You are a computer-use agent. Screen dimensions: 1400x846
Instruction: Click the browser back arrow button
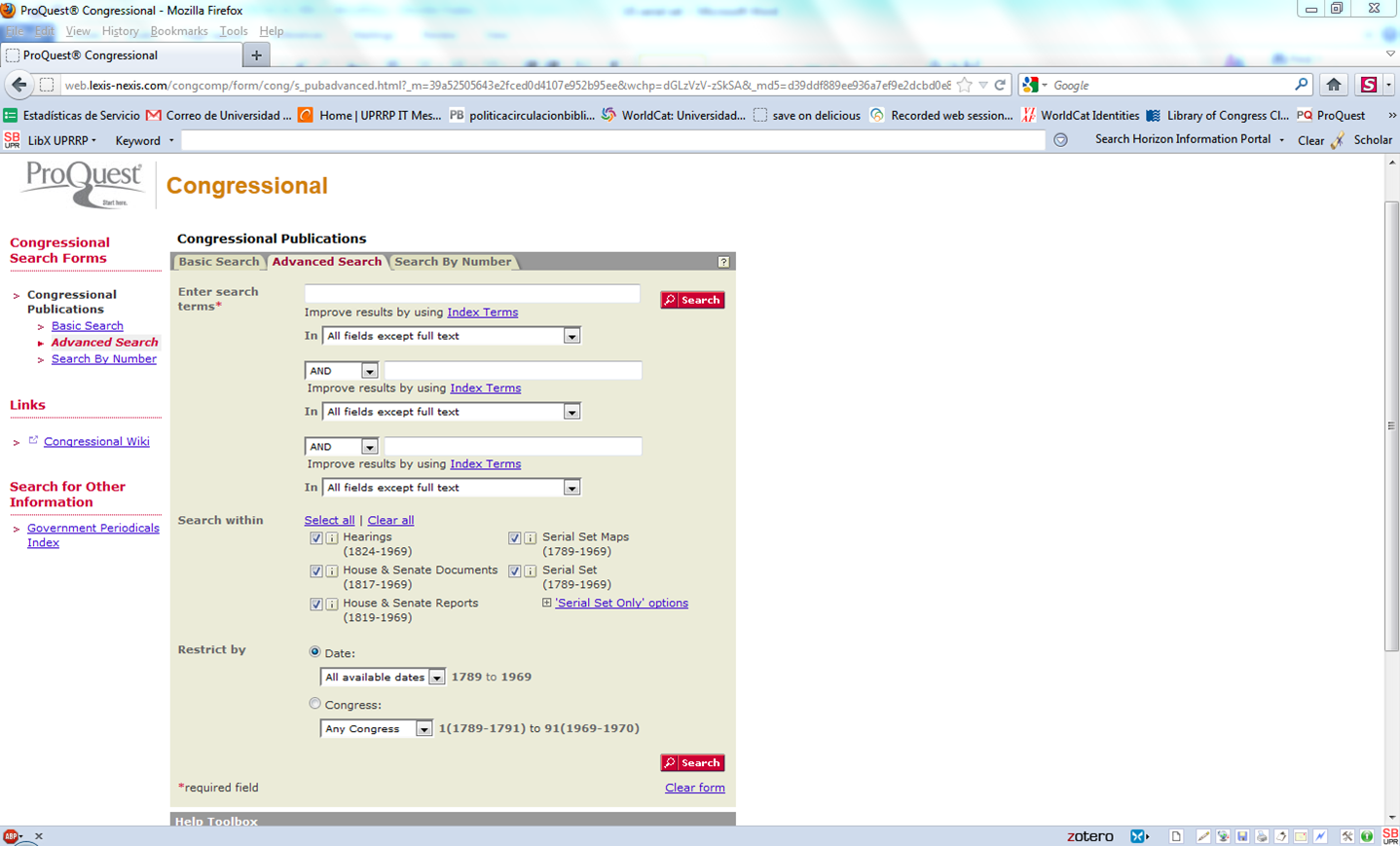[19, 85]
